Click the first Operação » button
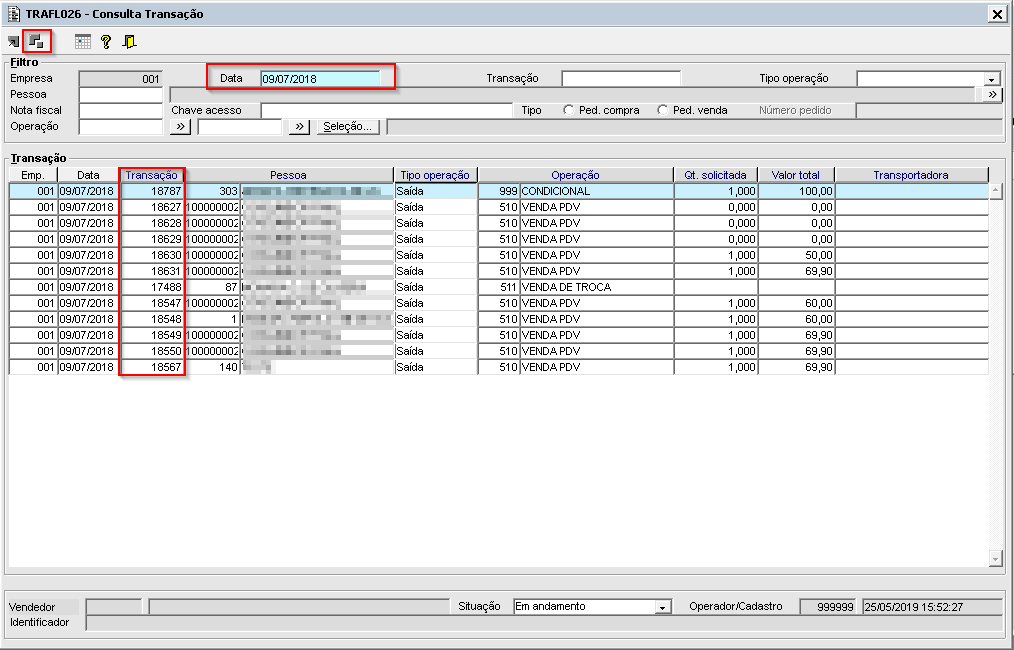The image size is (1014, 650). (x=180, y=127)
